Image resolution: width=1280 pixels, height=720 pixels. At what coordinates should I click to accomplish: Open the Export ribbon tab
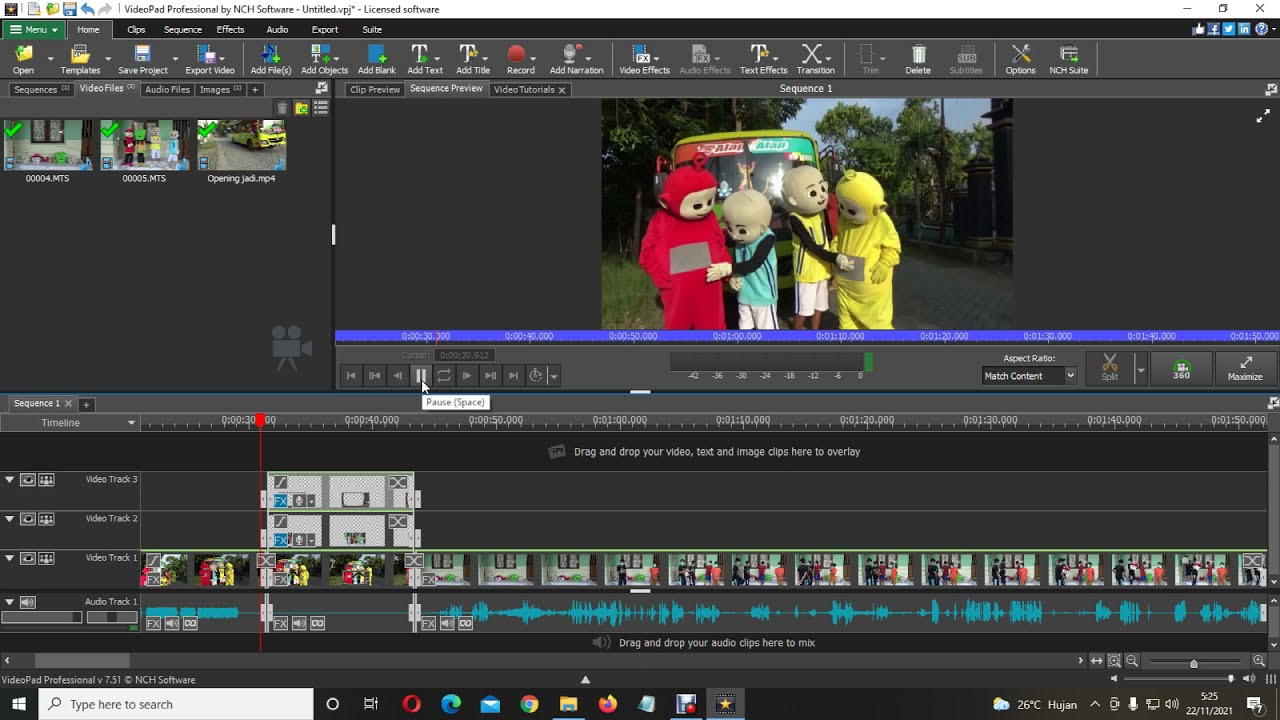coord(325,29)
